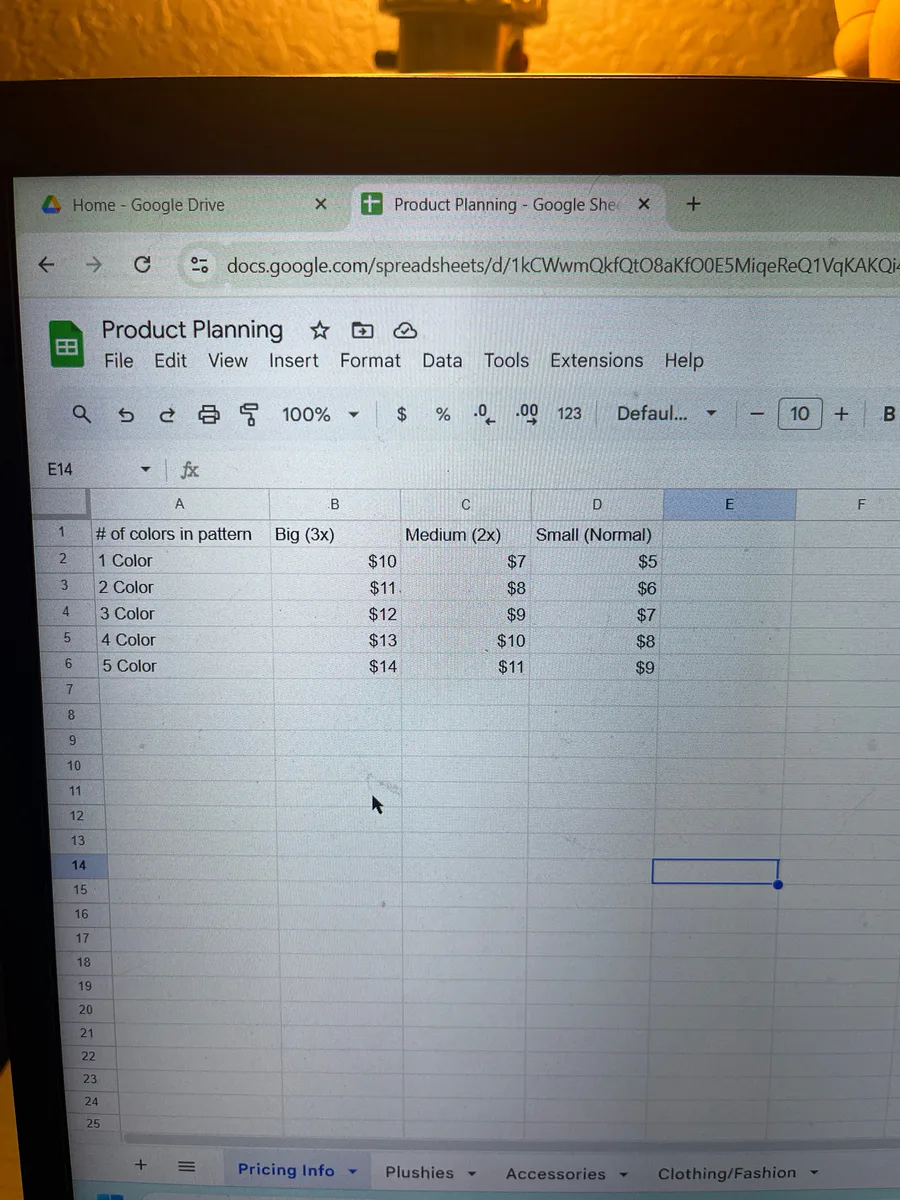Switch to the Accessories sheet
900x1200 pixels.
tap(556, 1175)
